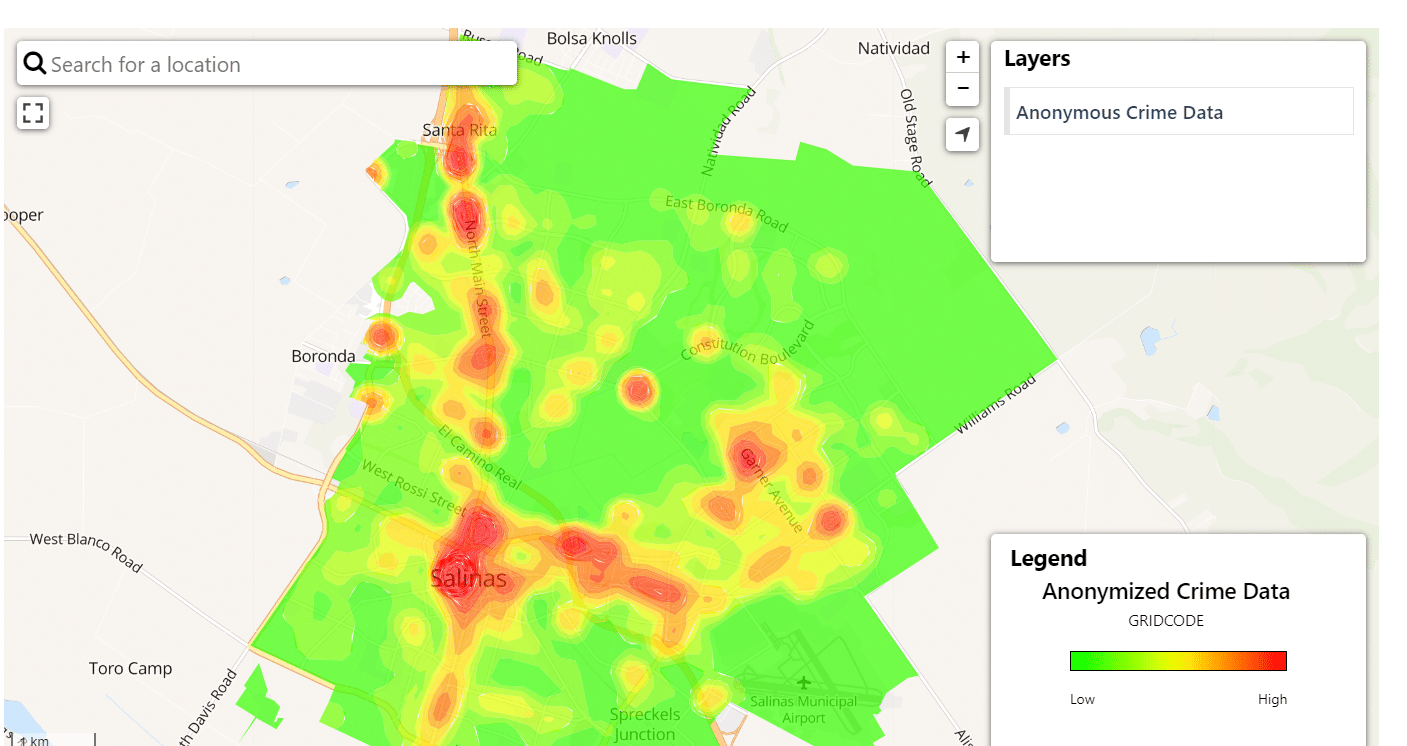Screen dimensions: 1407x746
Task: Click the Salinas city label on map
Action: tap(468, 579)
